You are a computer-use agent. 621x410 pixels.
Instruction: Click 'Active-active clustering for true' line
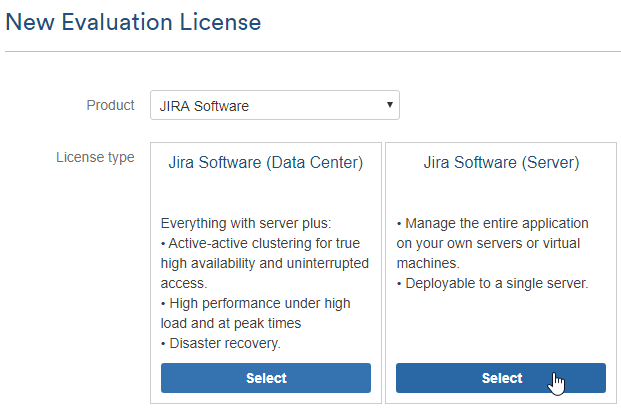click(260, 243)
